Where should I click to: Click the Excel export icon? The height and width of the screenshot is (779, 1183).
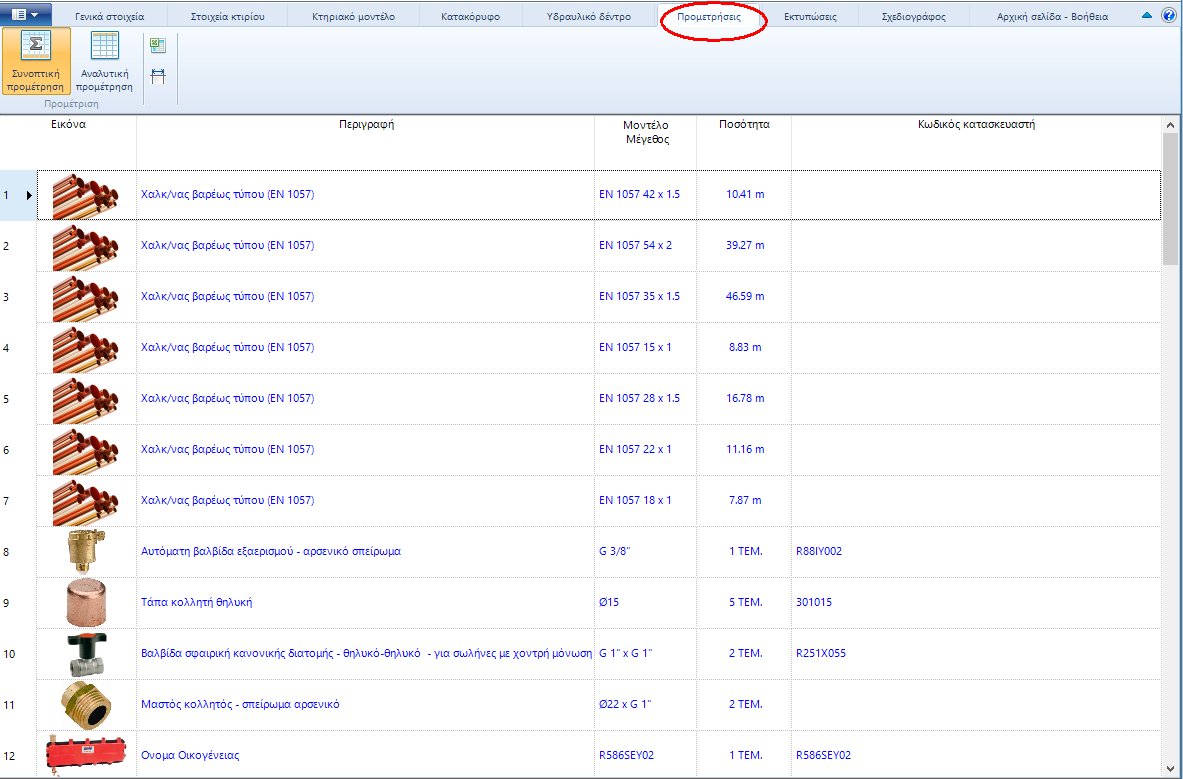pyautogui.click(x=158, y=46)
